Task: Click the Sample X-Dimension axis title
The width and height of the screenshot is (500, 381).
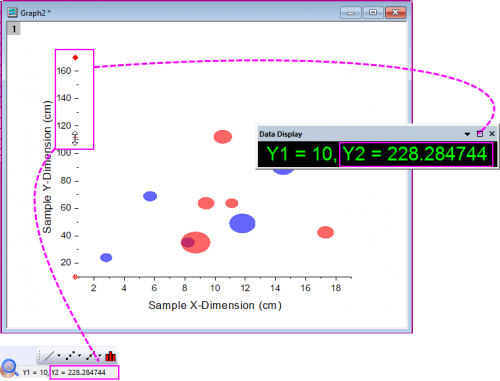Action: tap(215, 305)
